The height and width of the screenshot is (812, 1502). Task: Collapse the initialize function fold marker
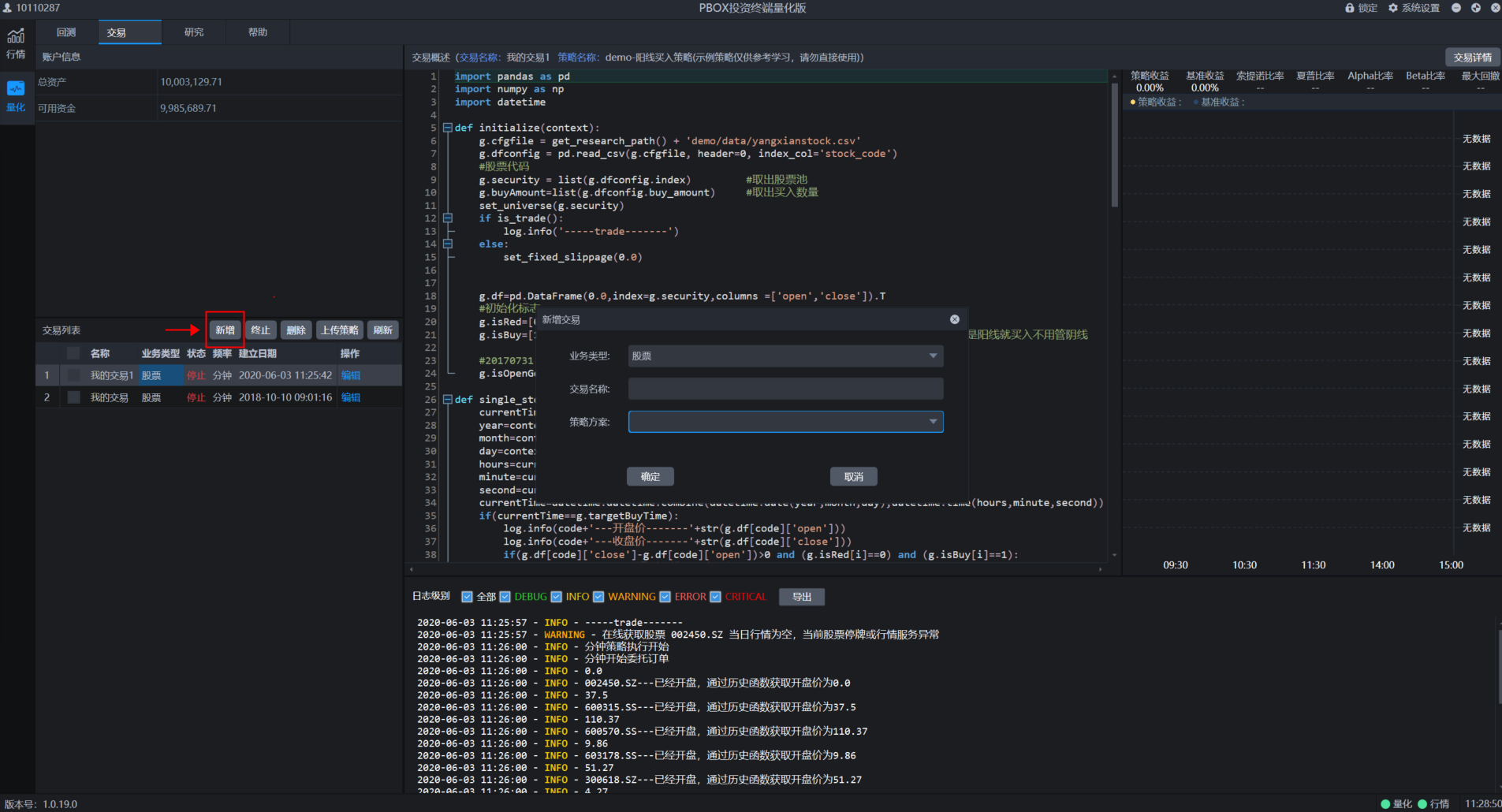[x=448, y=128]
